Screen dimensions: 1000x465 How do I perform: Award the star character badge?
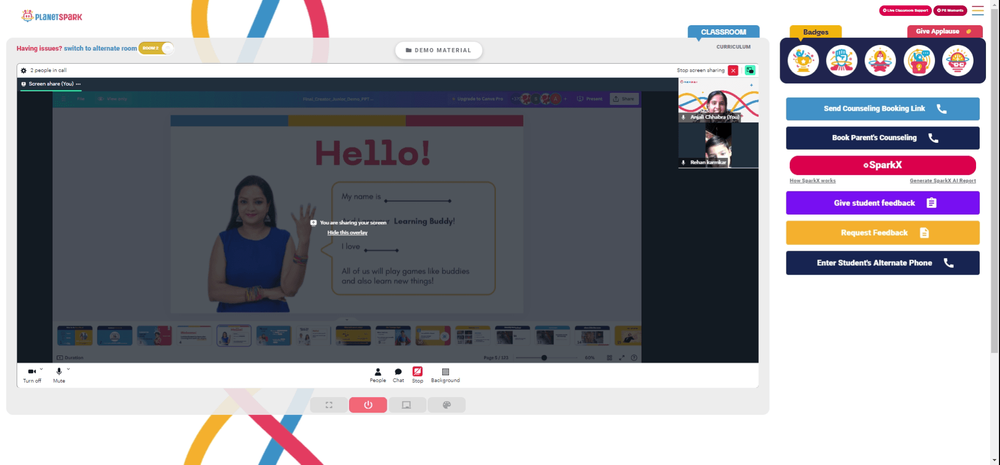(x=880, y=61)
